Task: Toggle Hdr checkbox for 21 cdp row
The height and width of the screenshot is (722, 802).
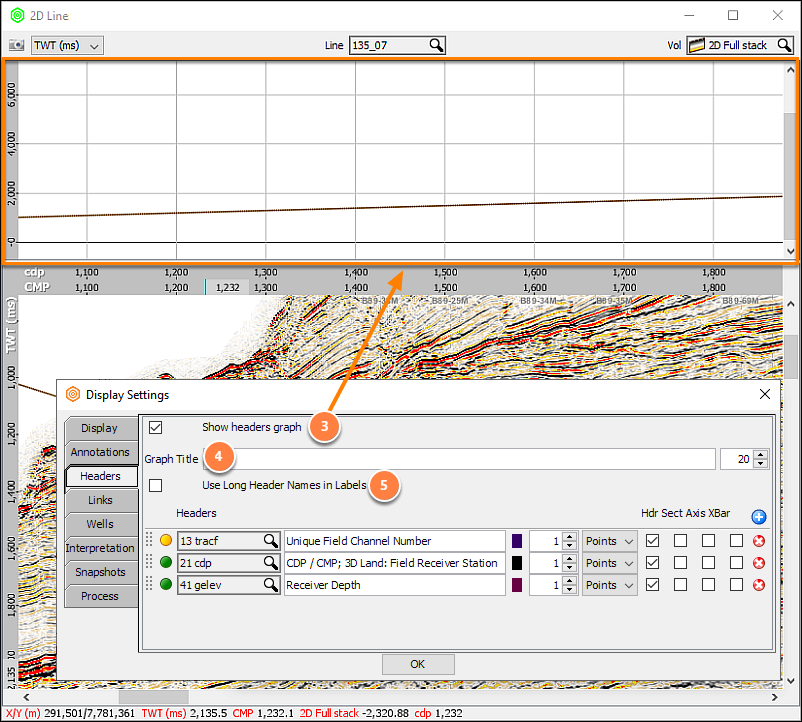Action: pyautogui.click(x=652, y=563)
